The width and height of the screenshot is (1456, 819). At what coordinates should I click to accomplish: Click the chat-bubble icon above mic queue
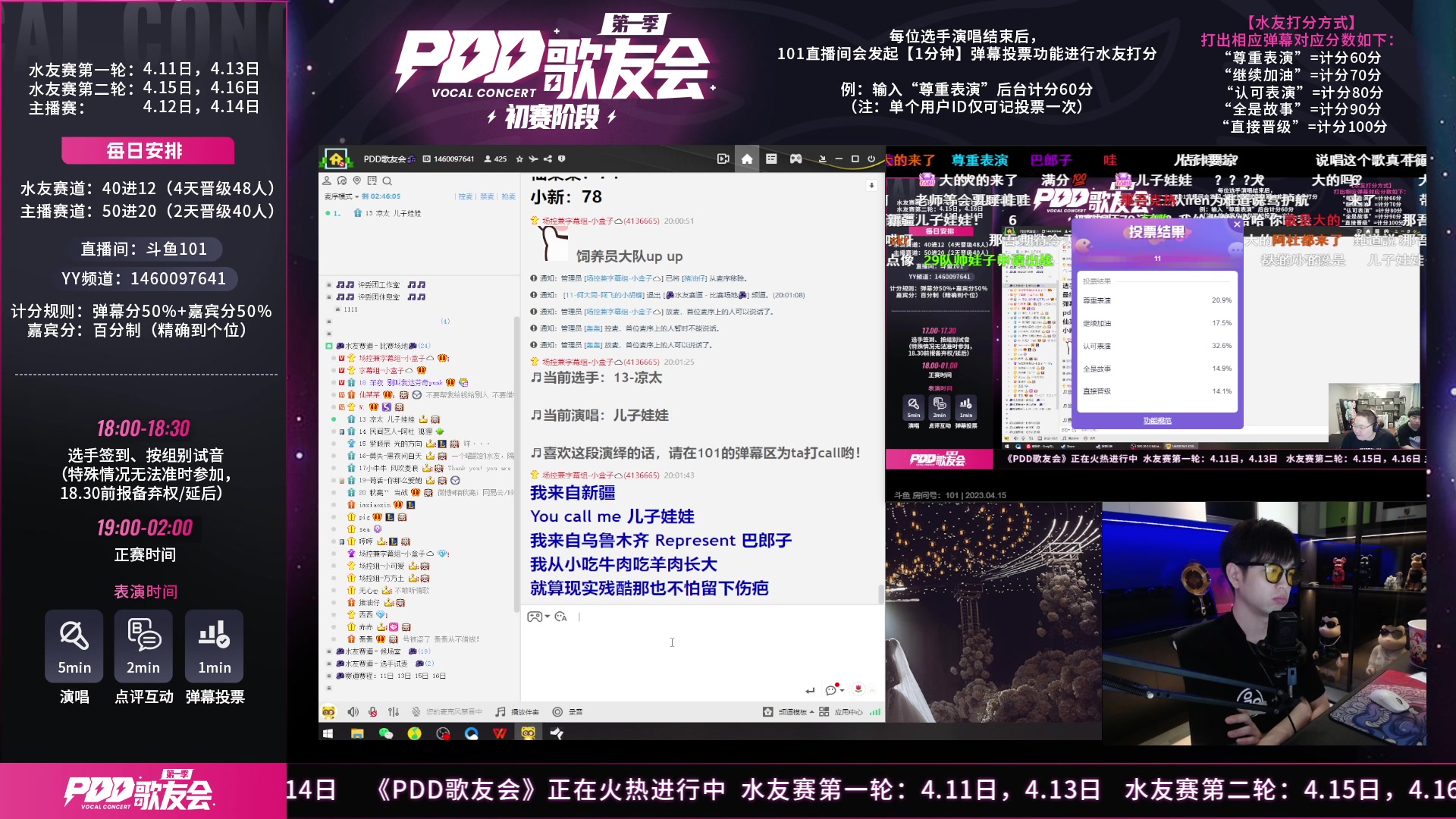tap(342, 180)
